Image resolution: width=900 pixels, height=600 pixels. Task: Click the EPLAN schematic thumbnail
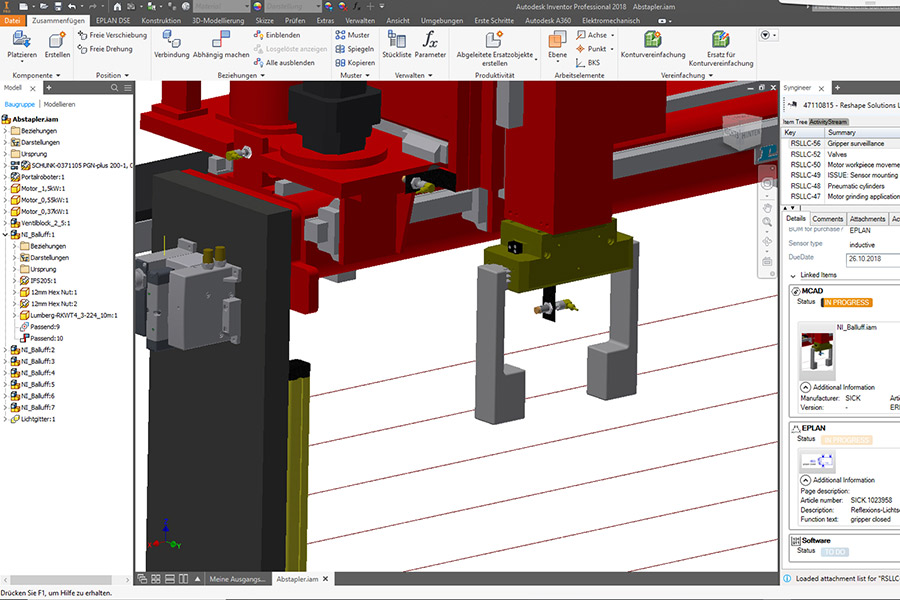(x=817, y=460)
